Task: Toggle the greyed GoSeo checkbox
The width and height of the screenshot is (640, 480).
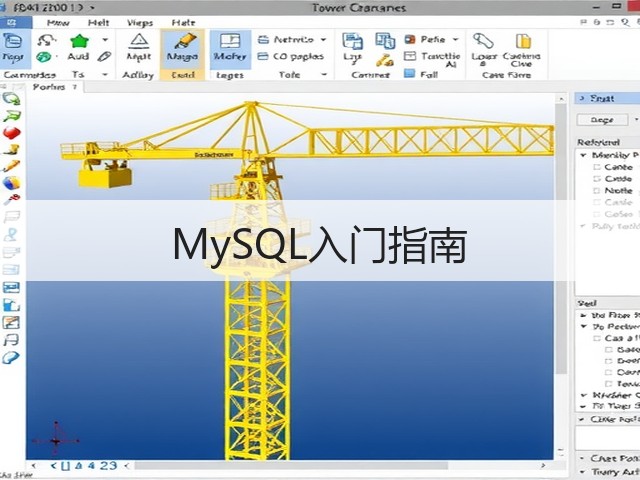Action: tap(597, 214)
